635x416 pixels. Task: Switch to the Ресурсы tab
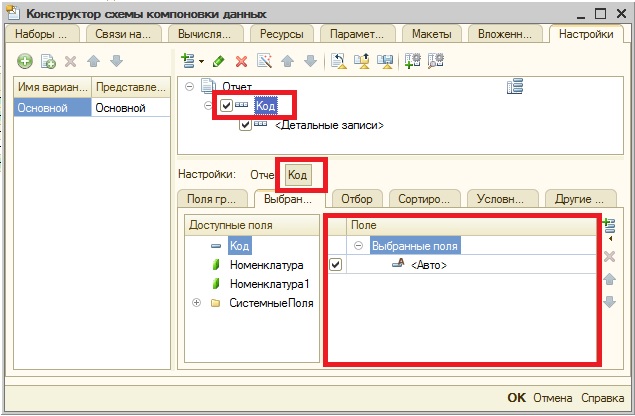[x=283, y=34]
